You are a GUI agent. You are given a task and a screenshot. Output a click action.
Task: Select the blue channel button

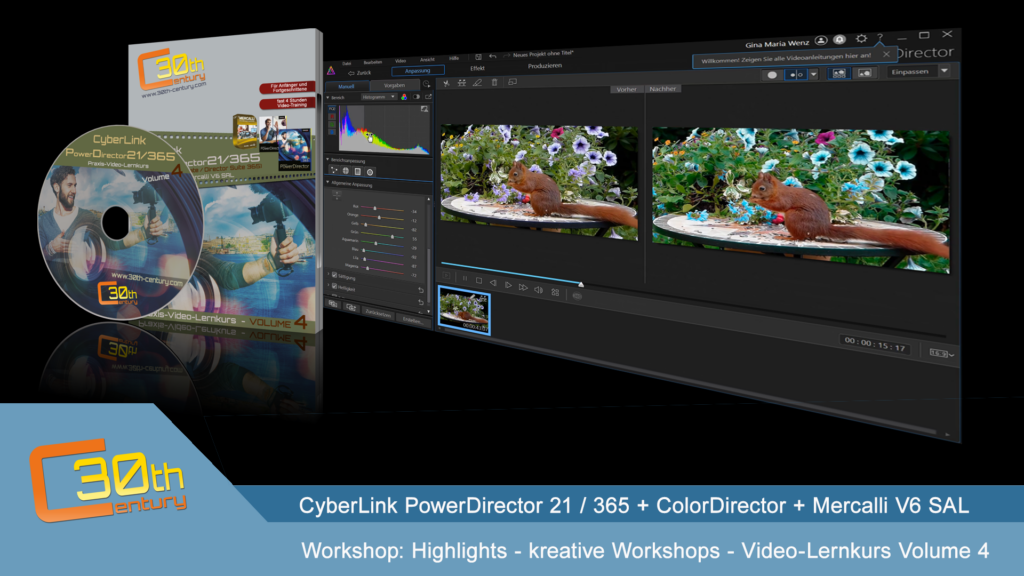(332, 132)
